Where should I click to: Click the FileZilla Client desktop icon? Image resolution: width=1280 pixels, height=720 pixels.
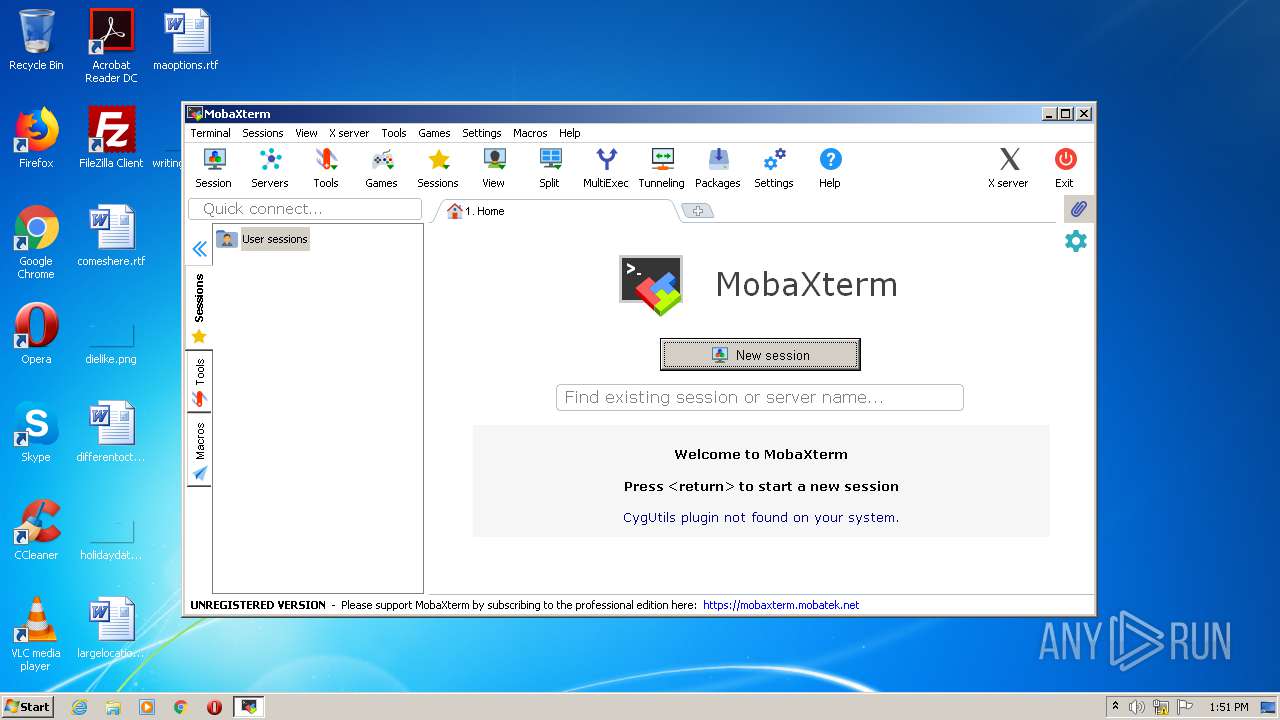[111, 138]
